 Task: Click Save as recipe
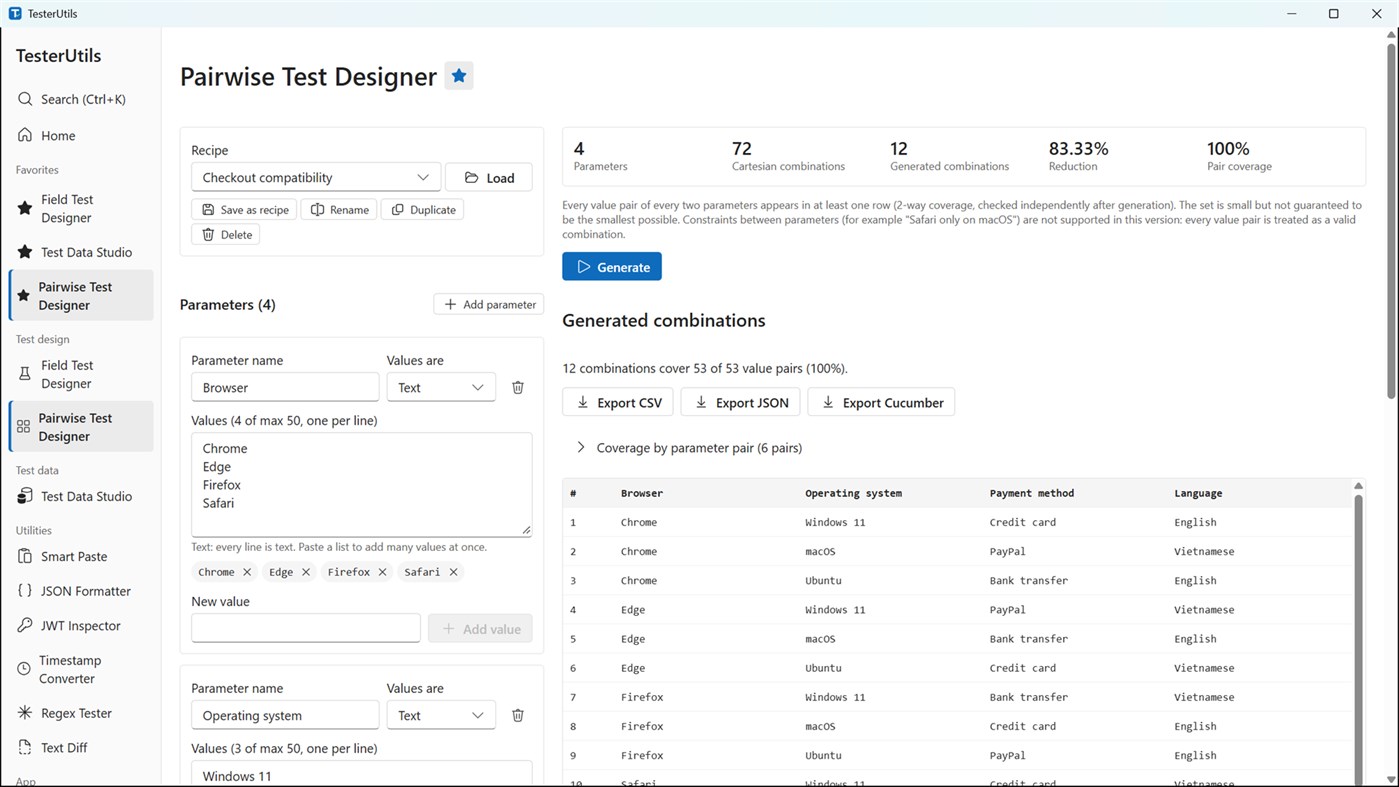244,209
